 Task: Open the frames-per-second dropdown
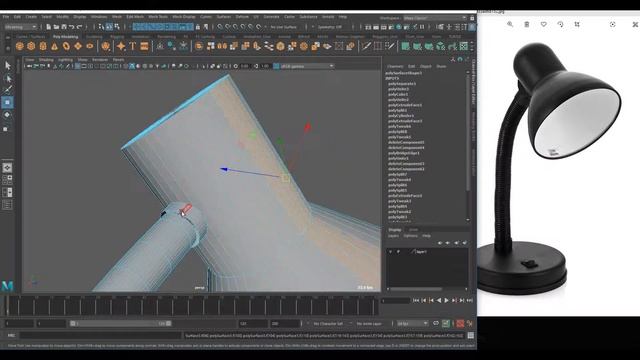point(412,324)
